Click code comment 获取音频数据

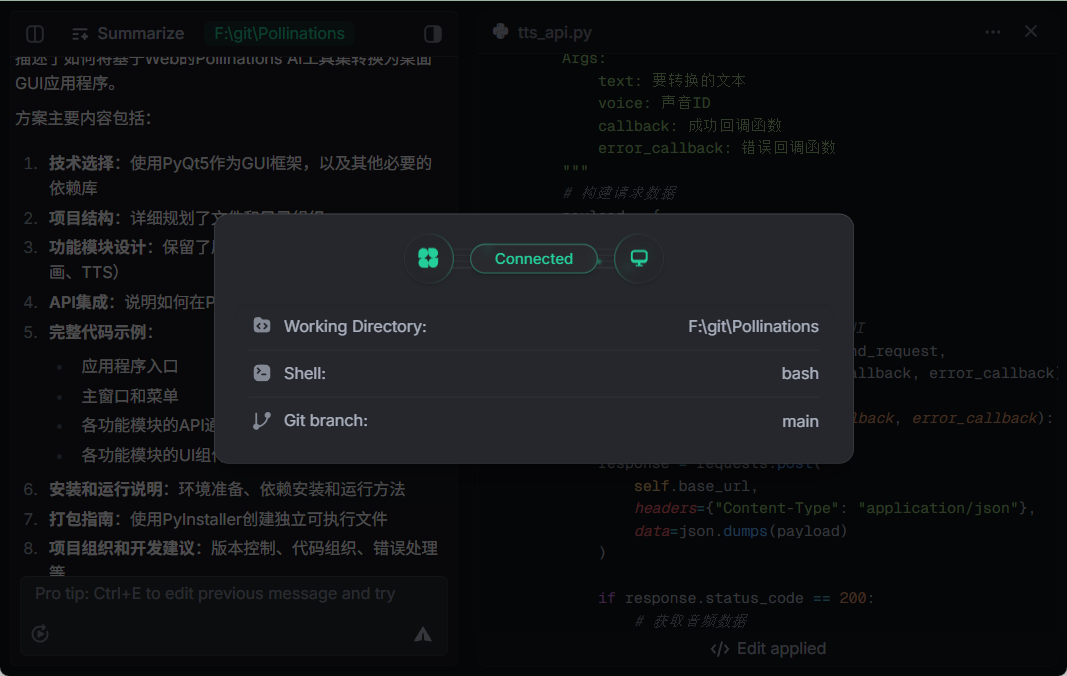(x=691, y=621)
